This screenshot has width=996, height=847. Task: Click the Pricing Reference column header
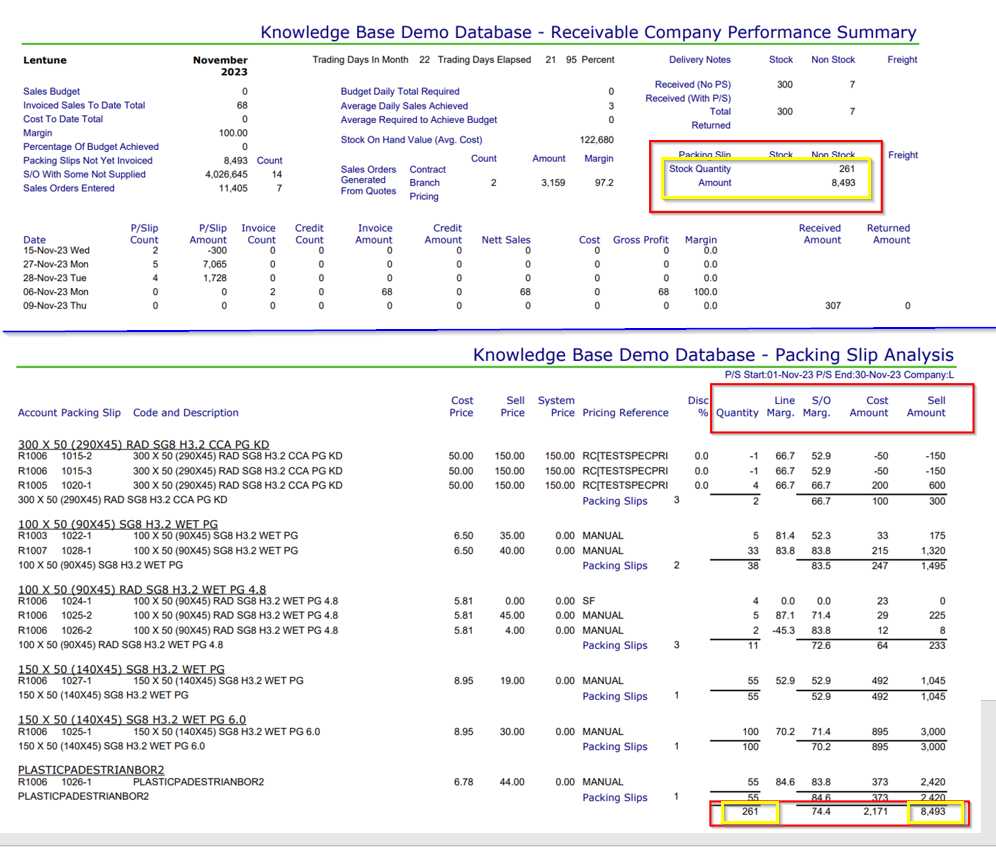625,412
